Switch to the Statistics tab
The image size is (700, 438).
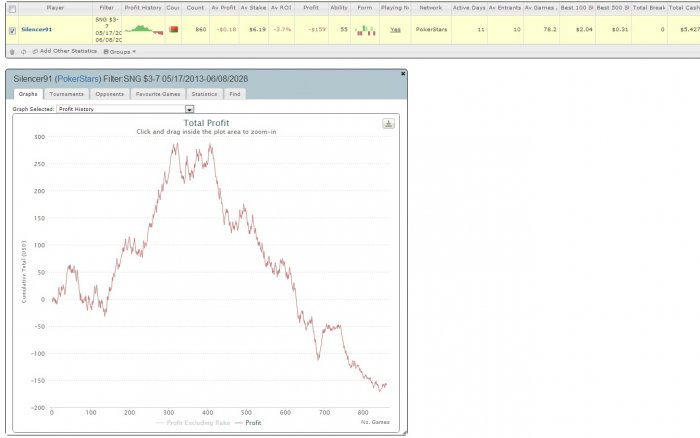coord(204,94)
